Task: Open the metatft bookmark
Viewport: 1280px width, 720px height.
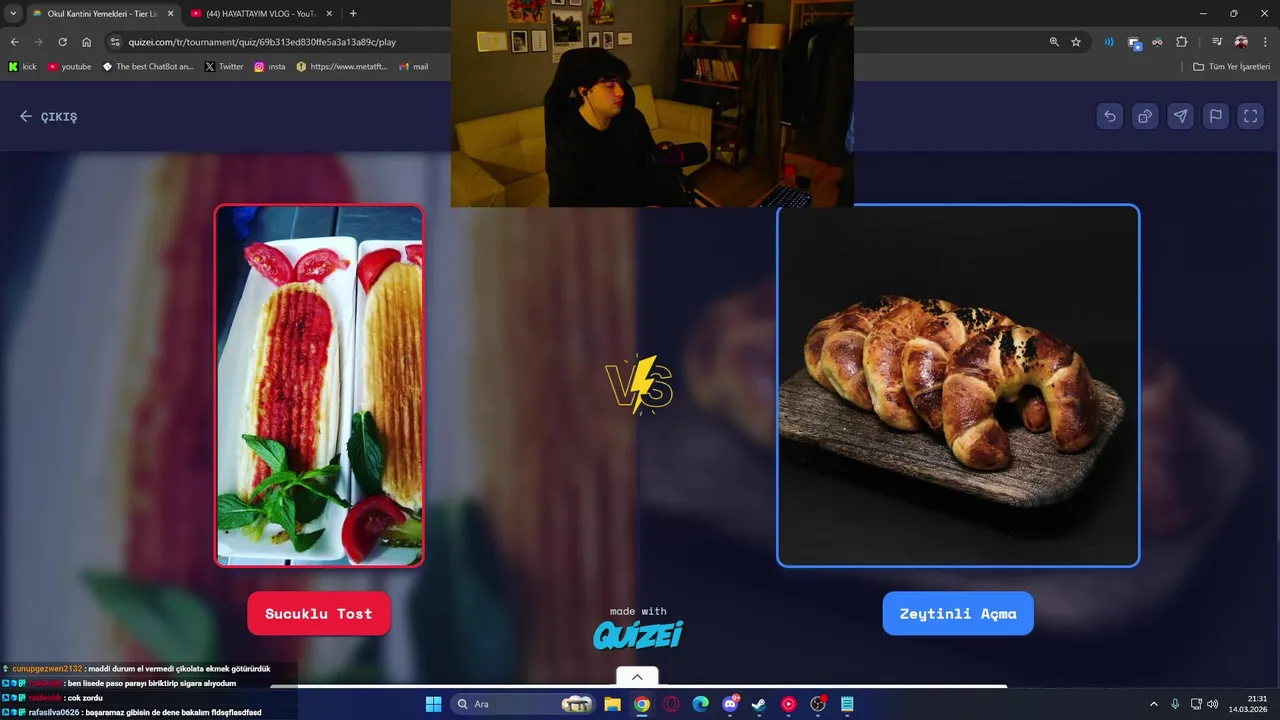Action: 342,67
